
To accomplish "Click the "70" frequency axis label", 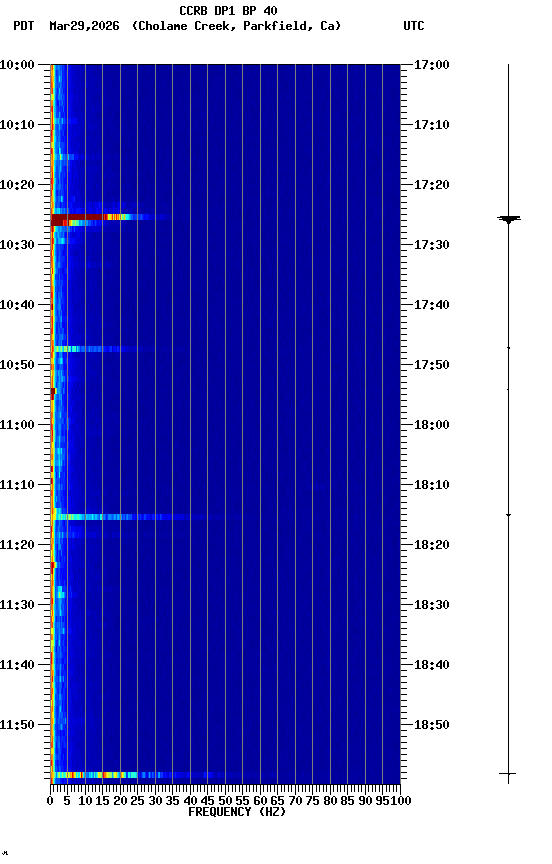I will [x=295, y=802].
